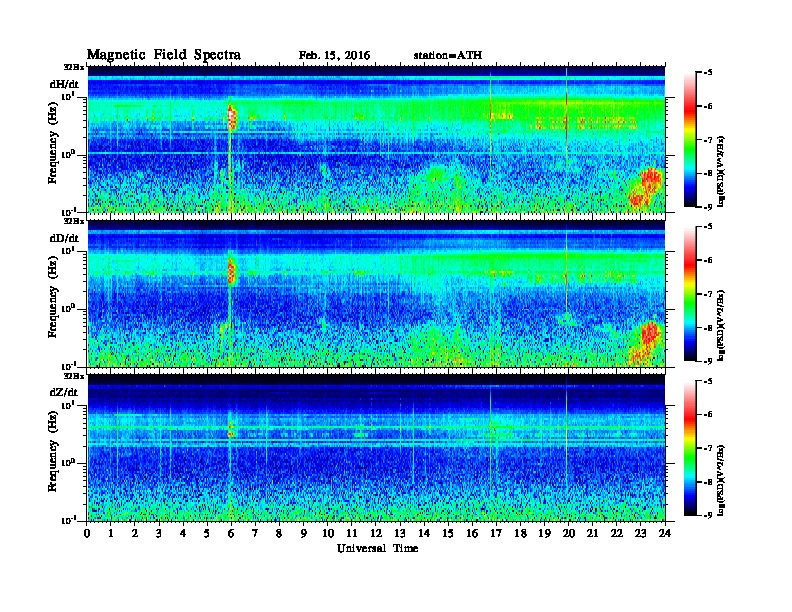792x612 pixels.
Task: Click the "-5" value on the dH/dt color scale
Action: (708, 73)
